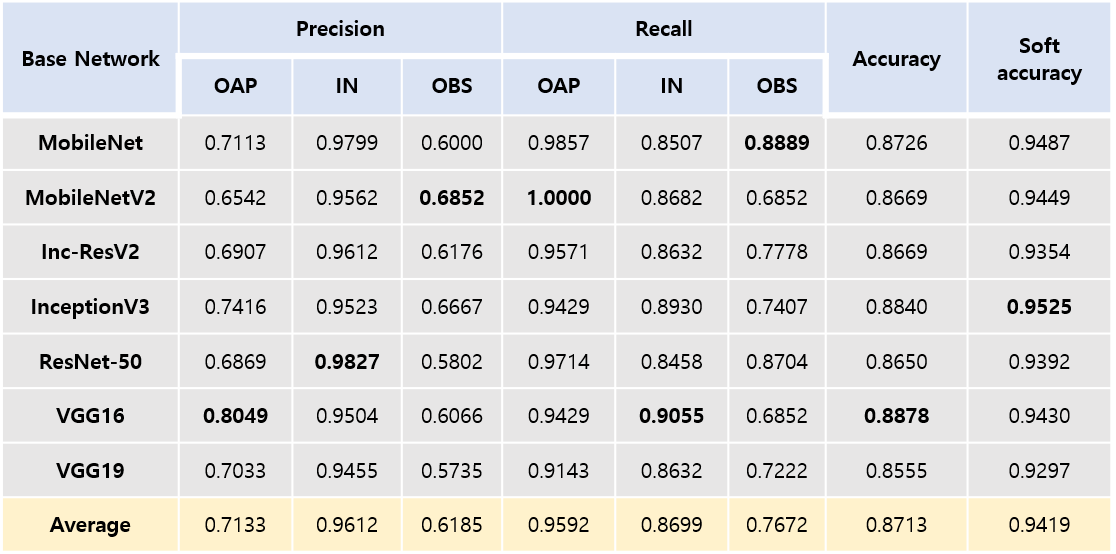Click the VGG16 row label
The height and width of the screenshot is (554, 1116).
click(90, 416)
